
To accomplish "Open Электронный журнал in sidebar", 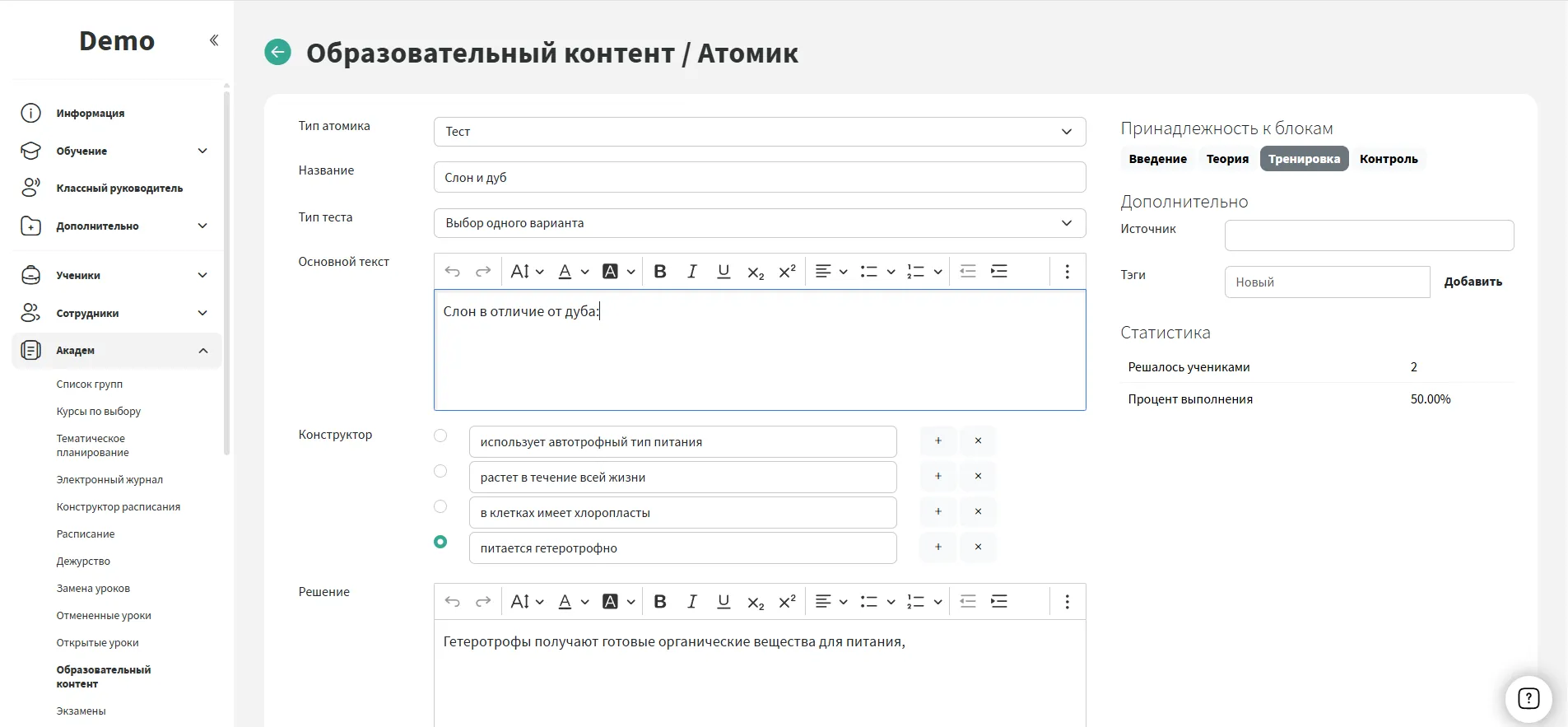I will click(x=109, y=479).
